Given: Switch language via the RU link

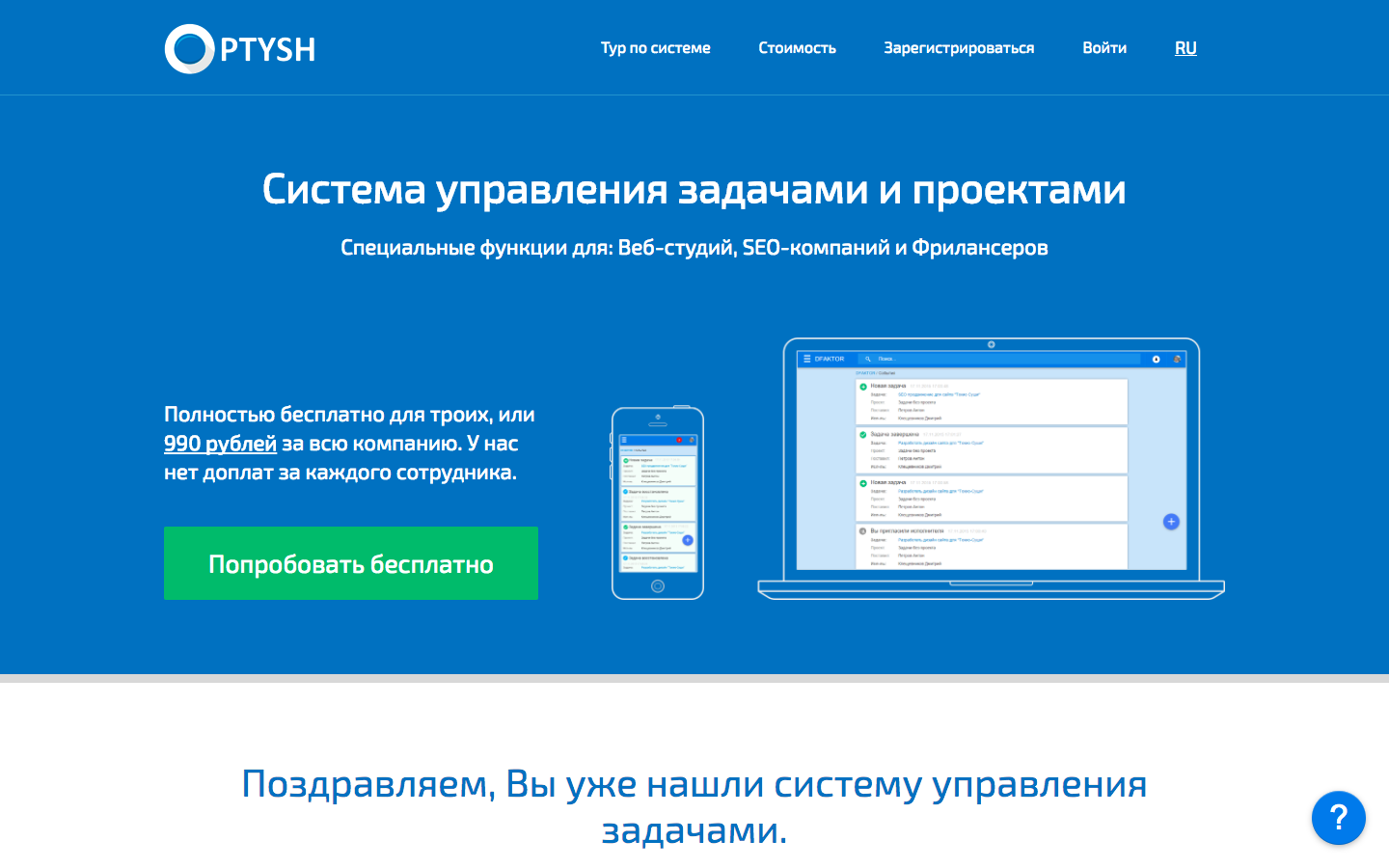Looking at the screenshot, I should pyautogui.click(x=1185, y=47).
